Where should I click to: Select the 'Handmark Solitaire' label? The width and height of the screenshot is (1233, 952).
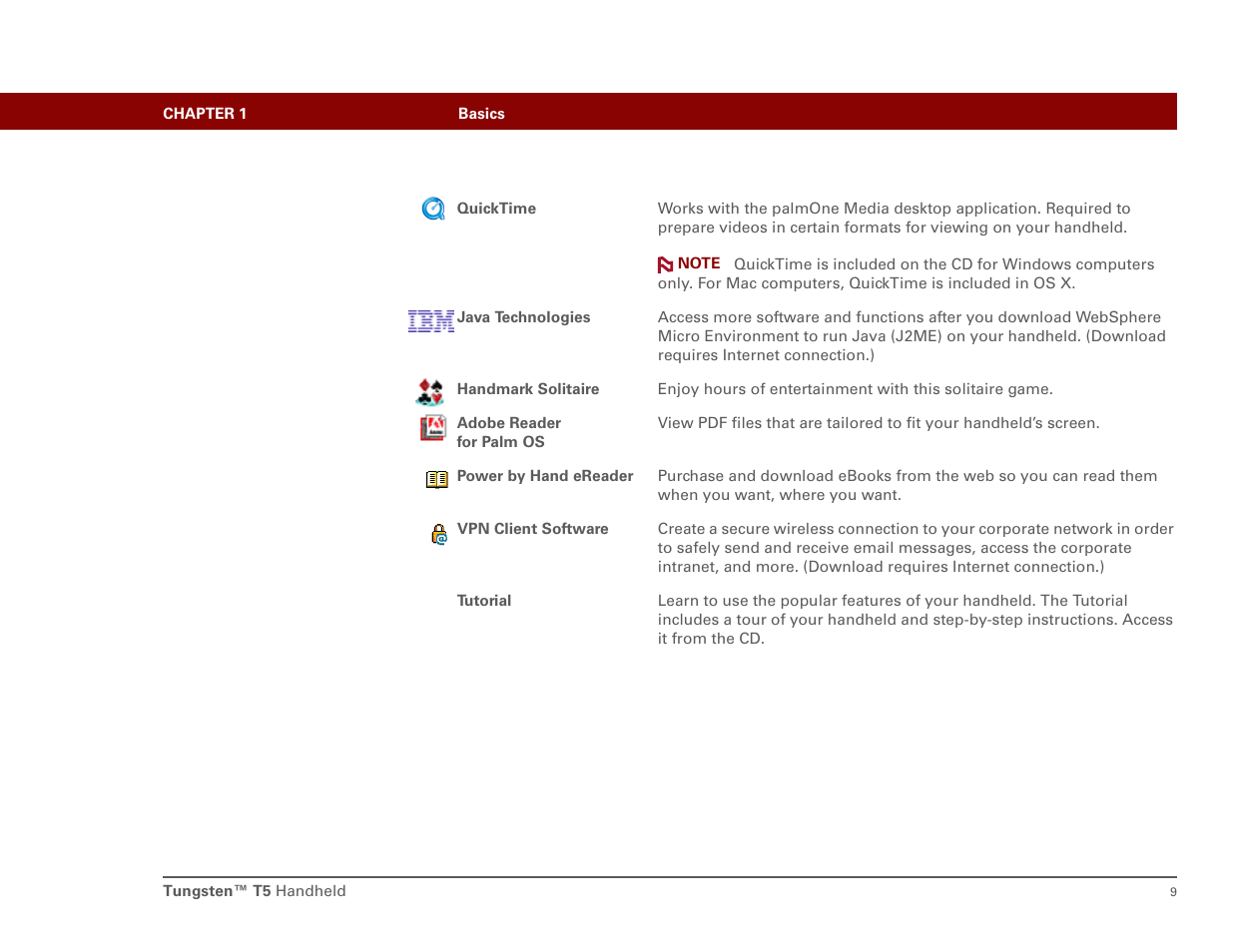coord(528,389)
